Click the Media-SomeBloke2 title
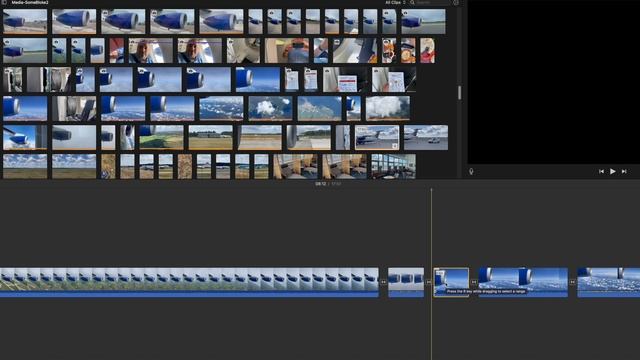 coord(30,2)
